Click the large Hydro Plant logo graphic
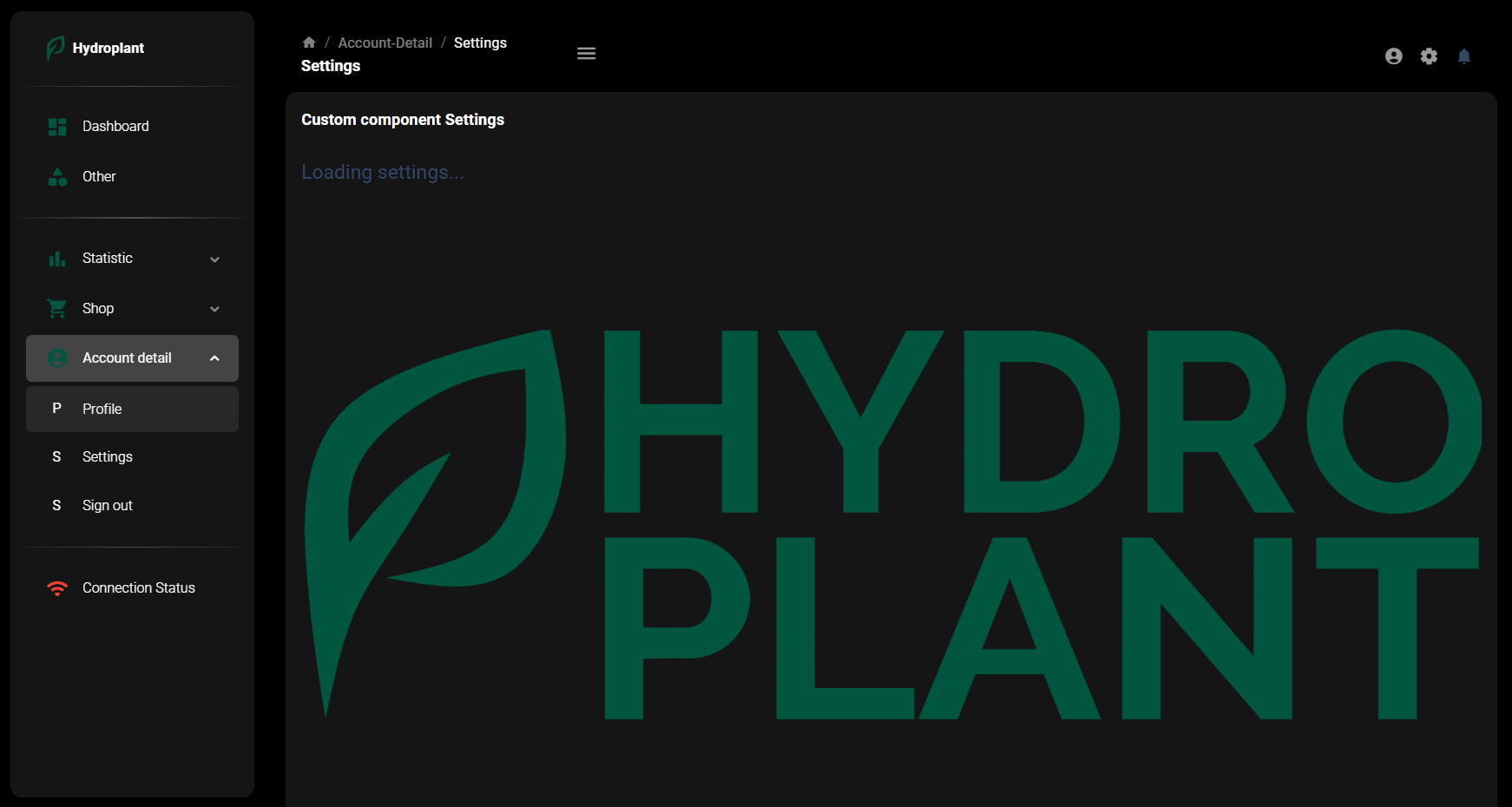1512x807 pixels. (x=894, y=521)
